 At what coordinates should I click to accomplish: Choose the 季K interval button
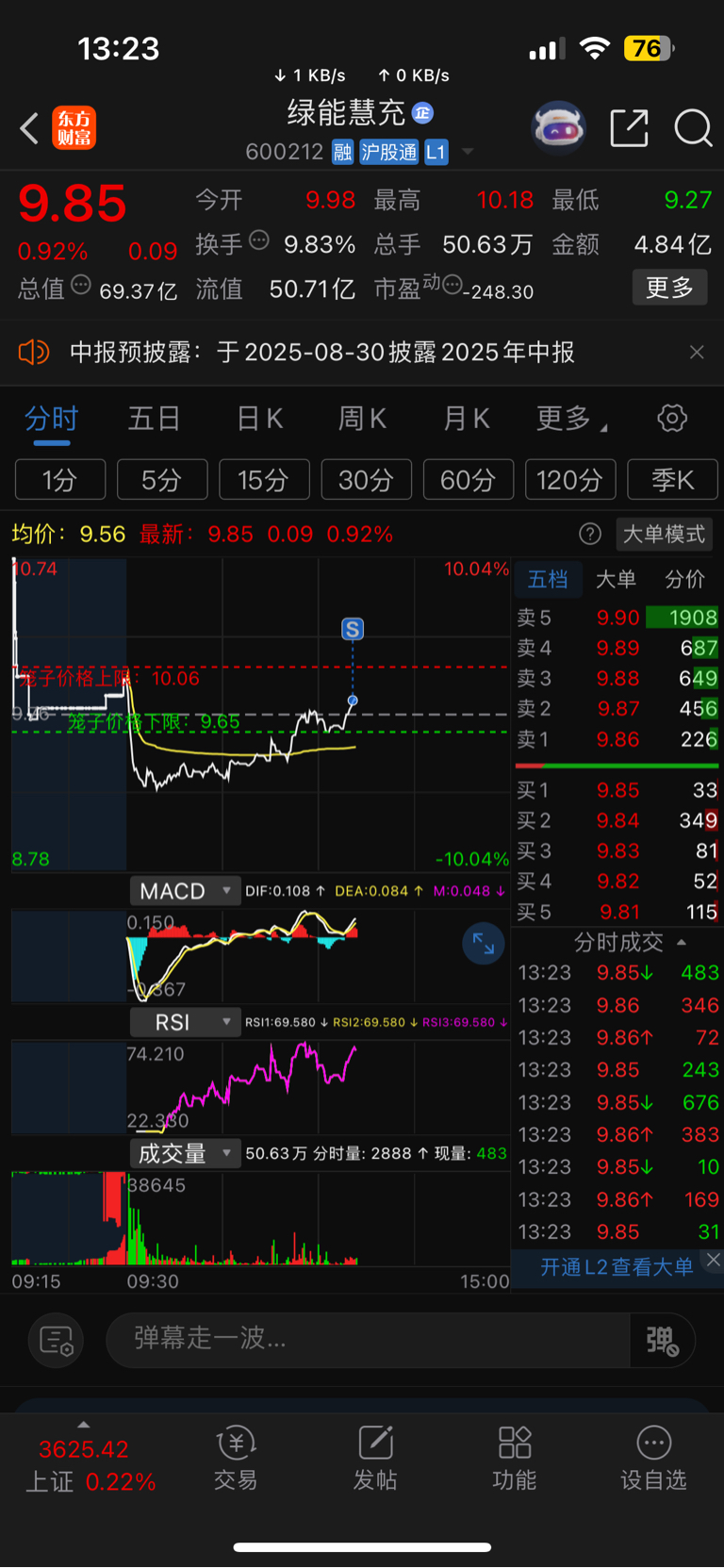point(672,480)
